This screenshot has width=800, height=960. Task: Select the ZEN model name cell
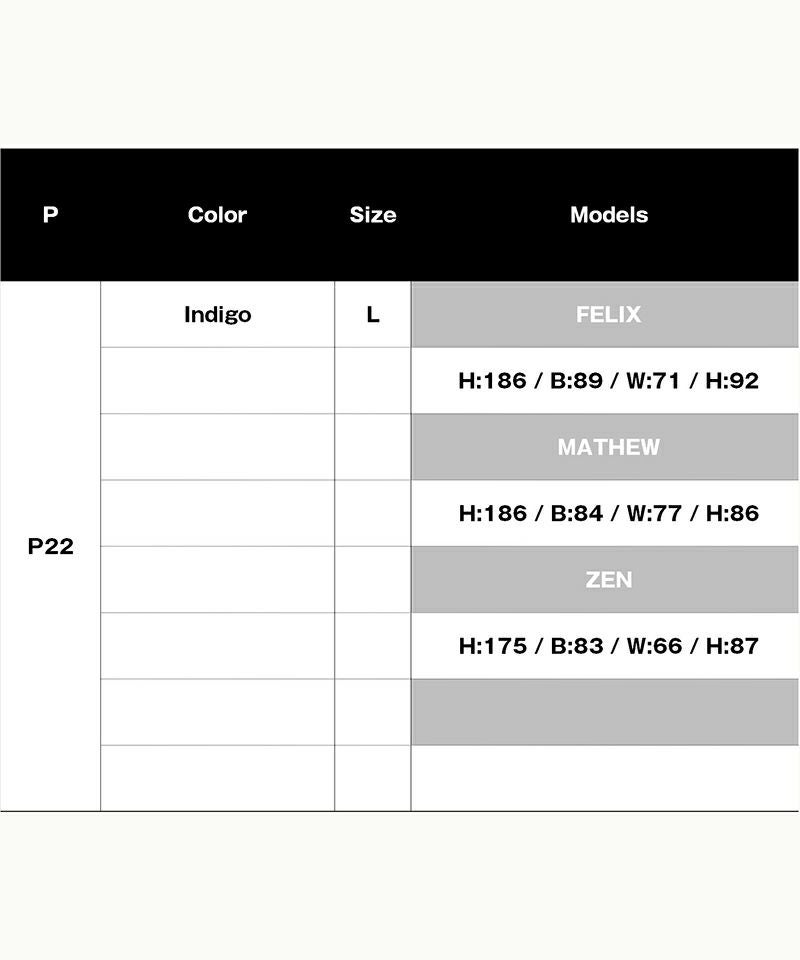coord(608,580)
